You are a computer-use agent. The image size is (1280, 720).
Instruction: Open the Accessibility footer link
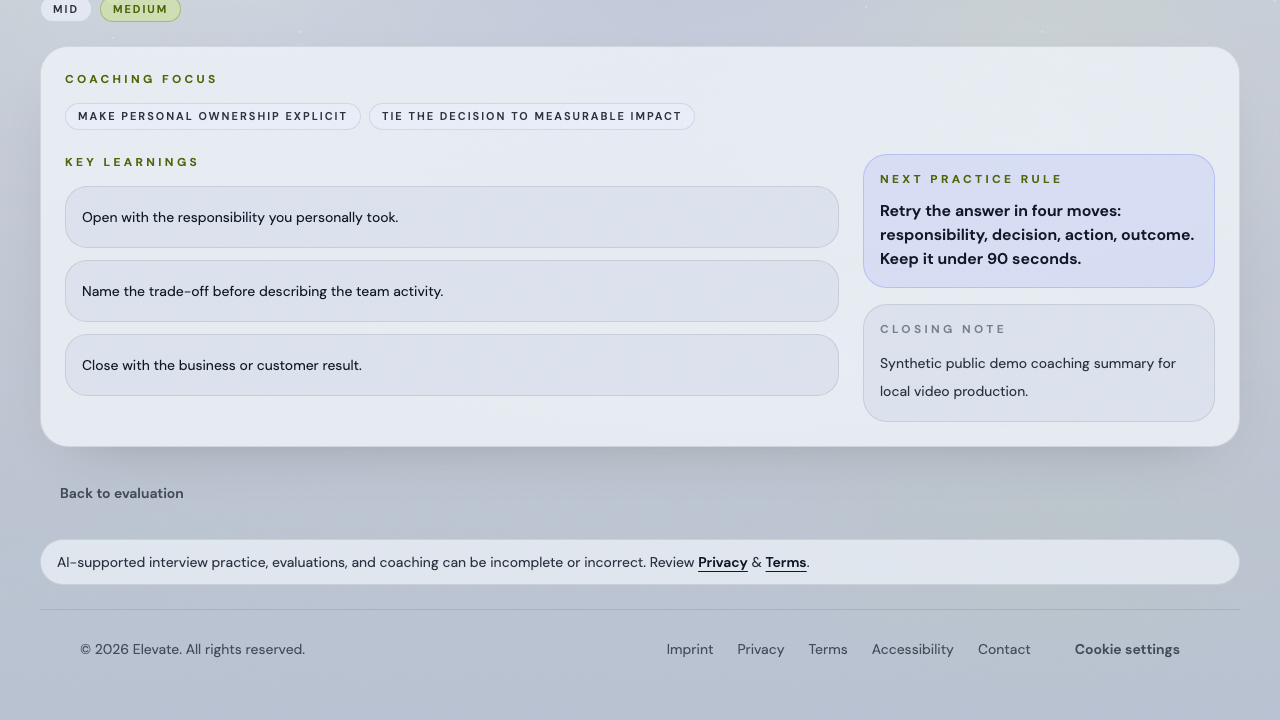point(913,649)
